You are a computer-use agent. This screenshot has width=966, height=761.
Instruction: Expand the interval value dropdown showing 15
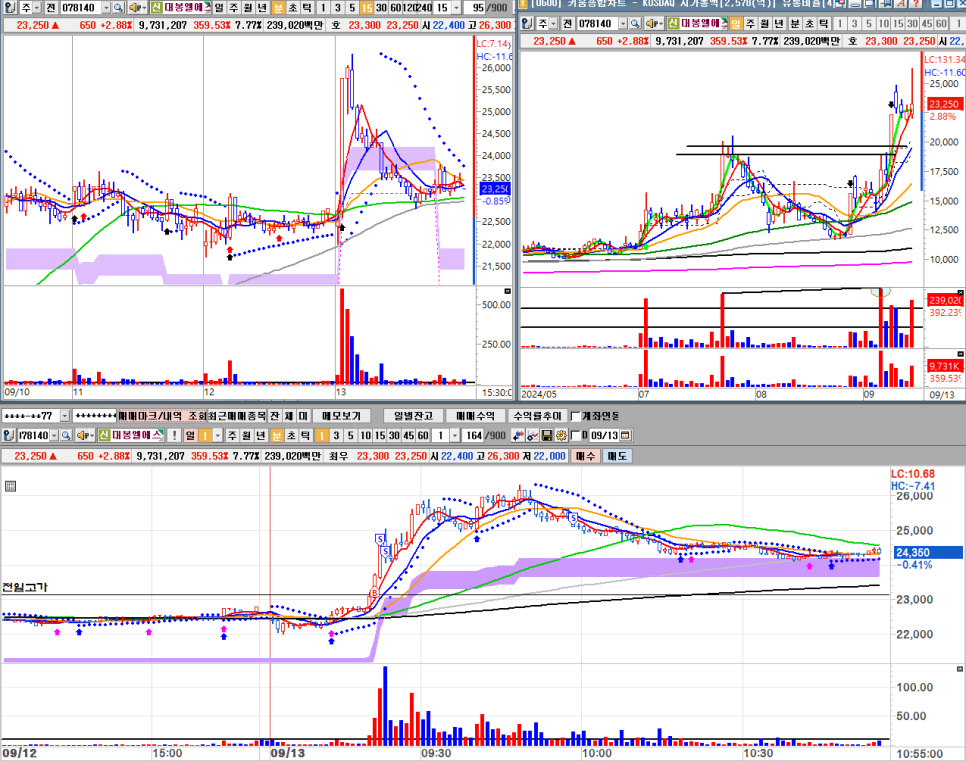point(456,8)
